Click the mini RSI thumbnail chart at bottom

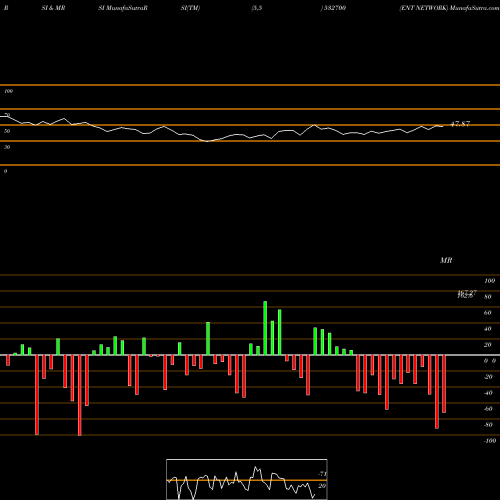pyautogui.click(x=247, y=479)
